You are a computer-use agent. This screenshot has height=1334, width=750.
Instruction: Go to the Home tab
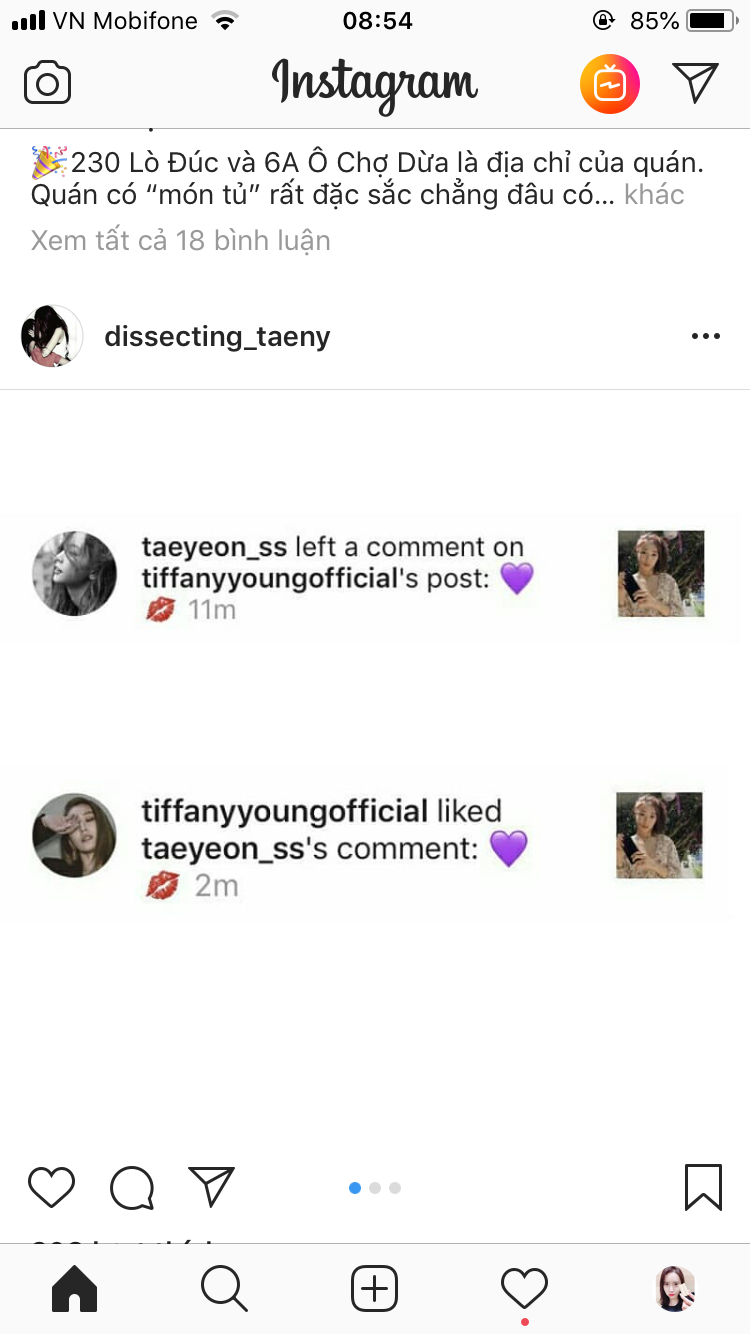point(75,1289)
